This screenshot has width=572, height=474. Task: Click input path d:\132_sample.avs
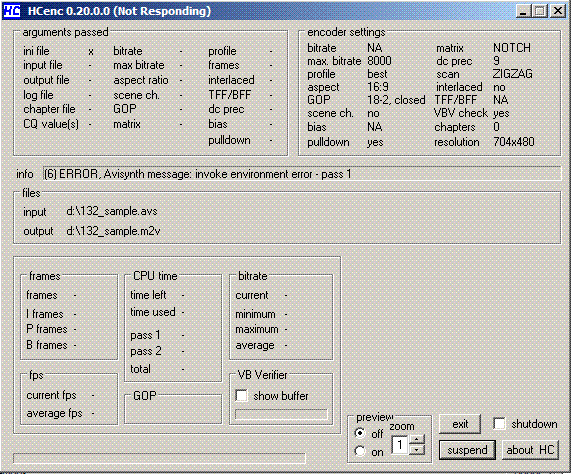(112, 211)
